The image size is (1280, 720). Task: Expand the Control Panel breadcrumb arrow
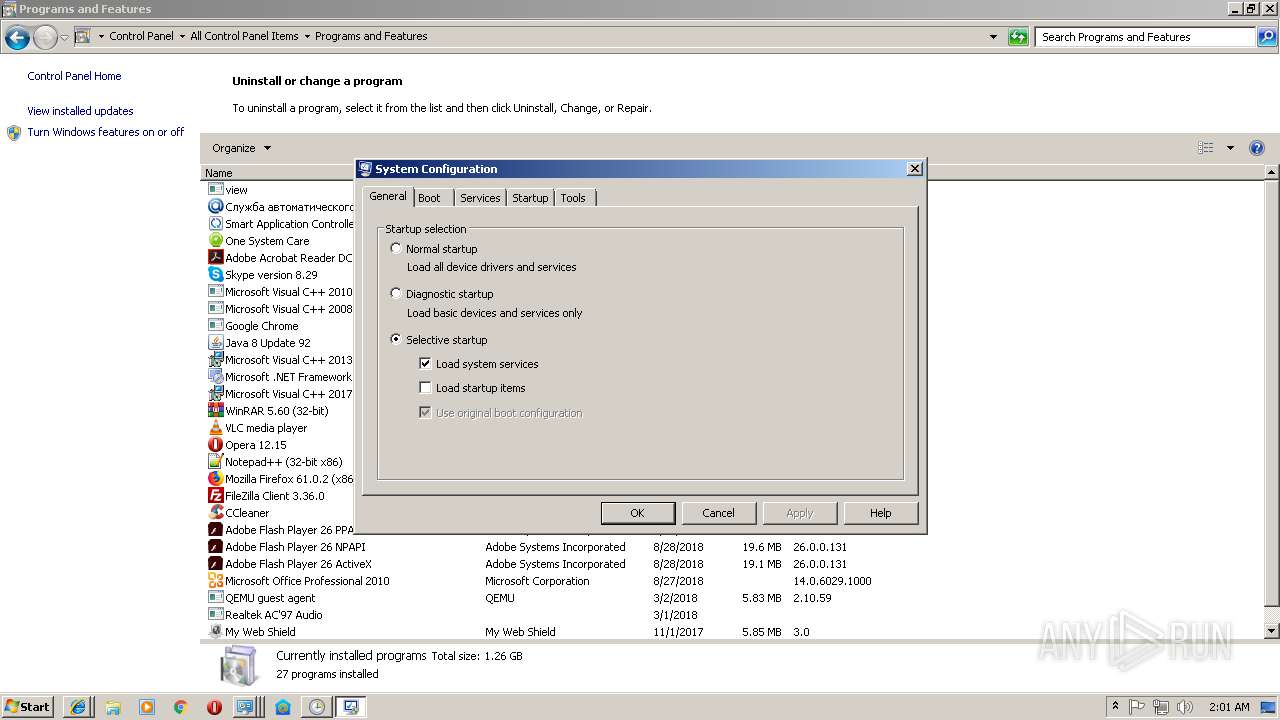point(182,37)
